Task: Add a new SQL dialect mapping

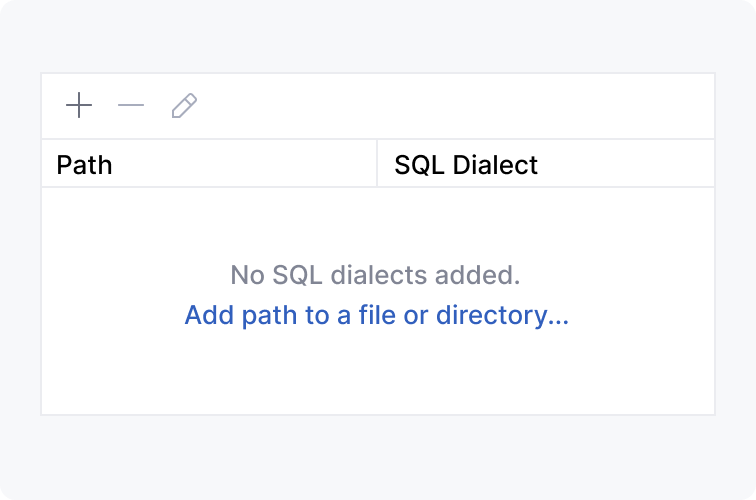Action: [79, 106]
